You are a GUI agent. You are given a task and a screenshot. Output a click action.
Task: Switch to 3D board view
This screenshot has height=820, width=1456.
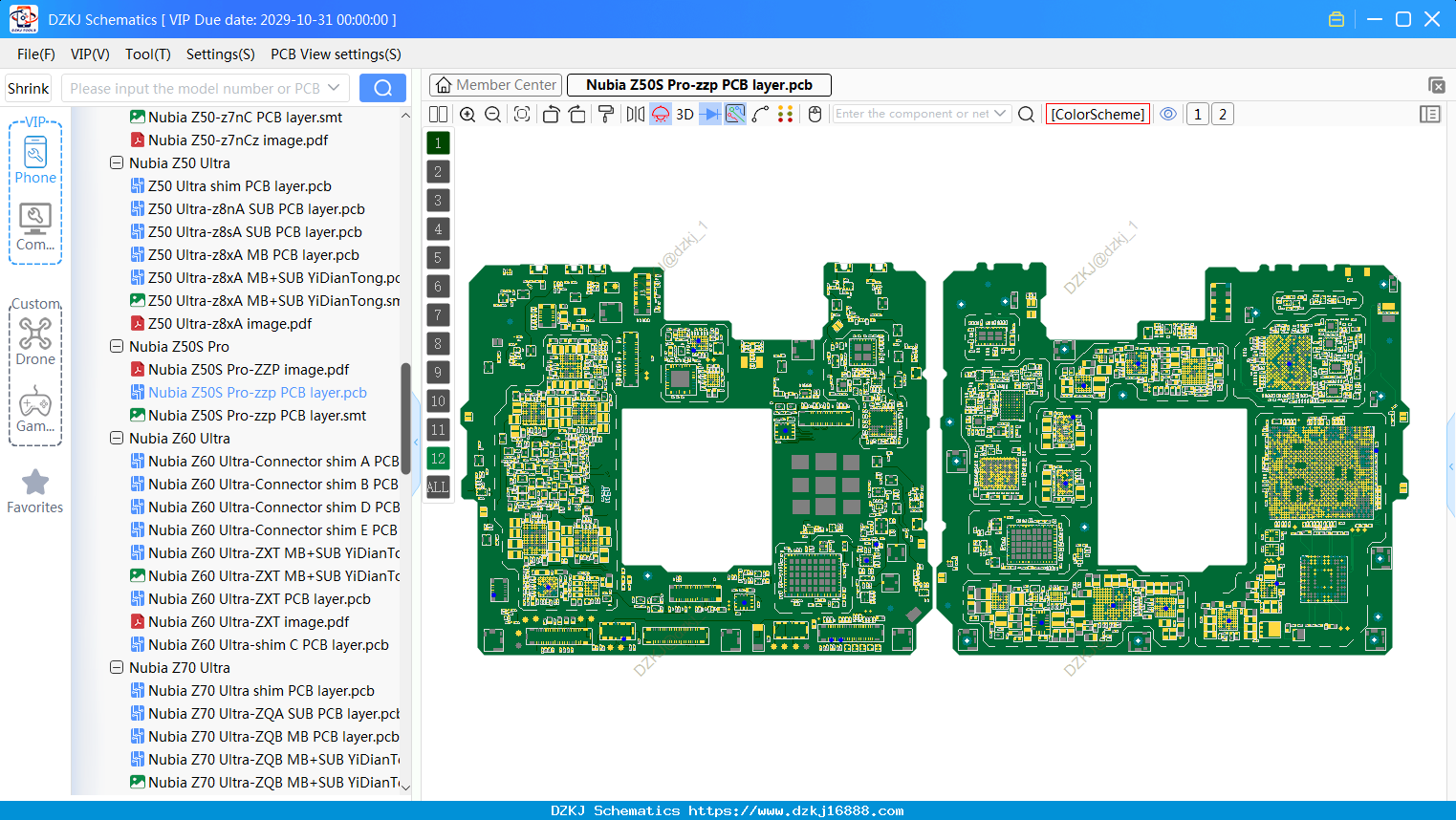685,114
